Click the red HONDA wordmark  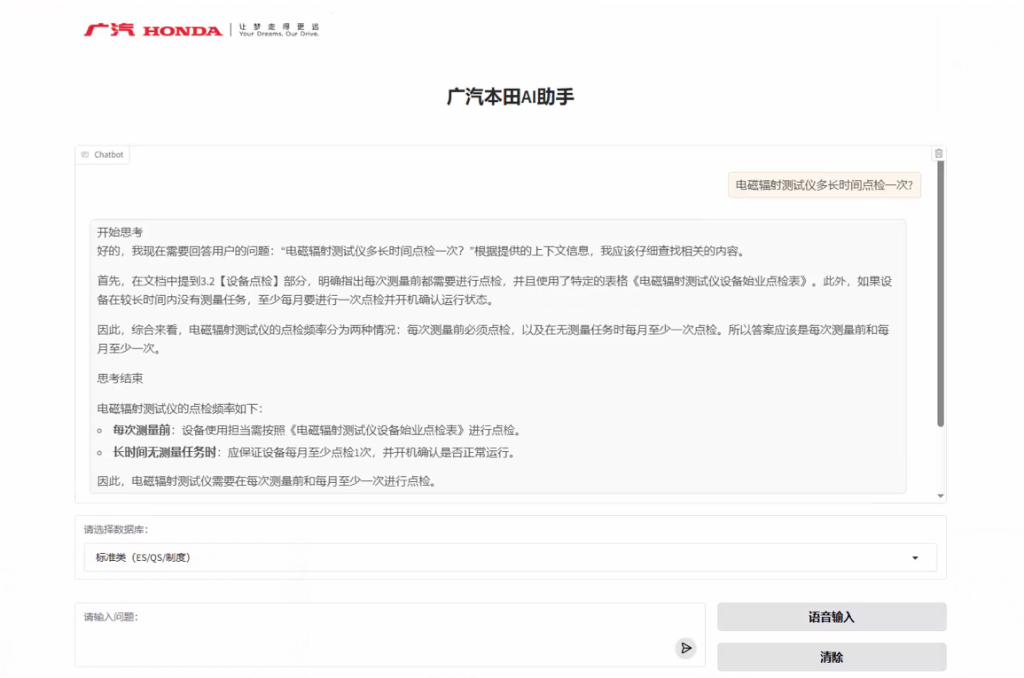(x=182, y=31)
